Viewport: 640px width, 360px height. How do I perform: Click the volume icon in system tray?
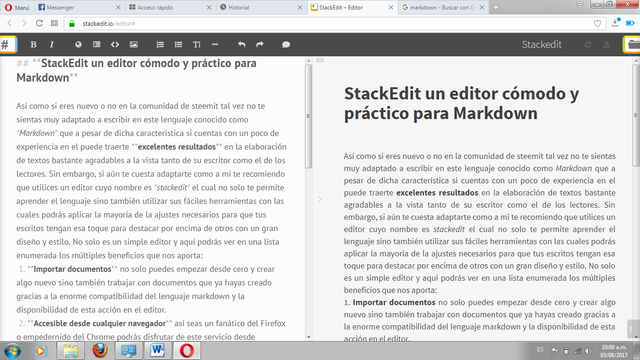click(x=589, y=351)
